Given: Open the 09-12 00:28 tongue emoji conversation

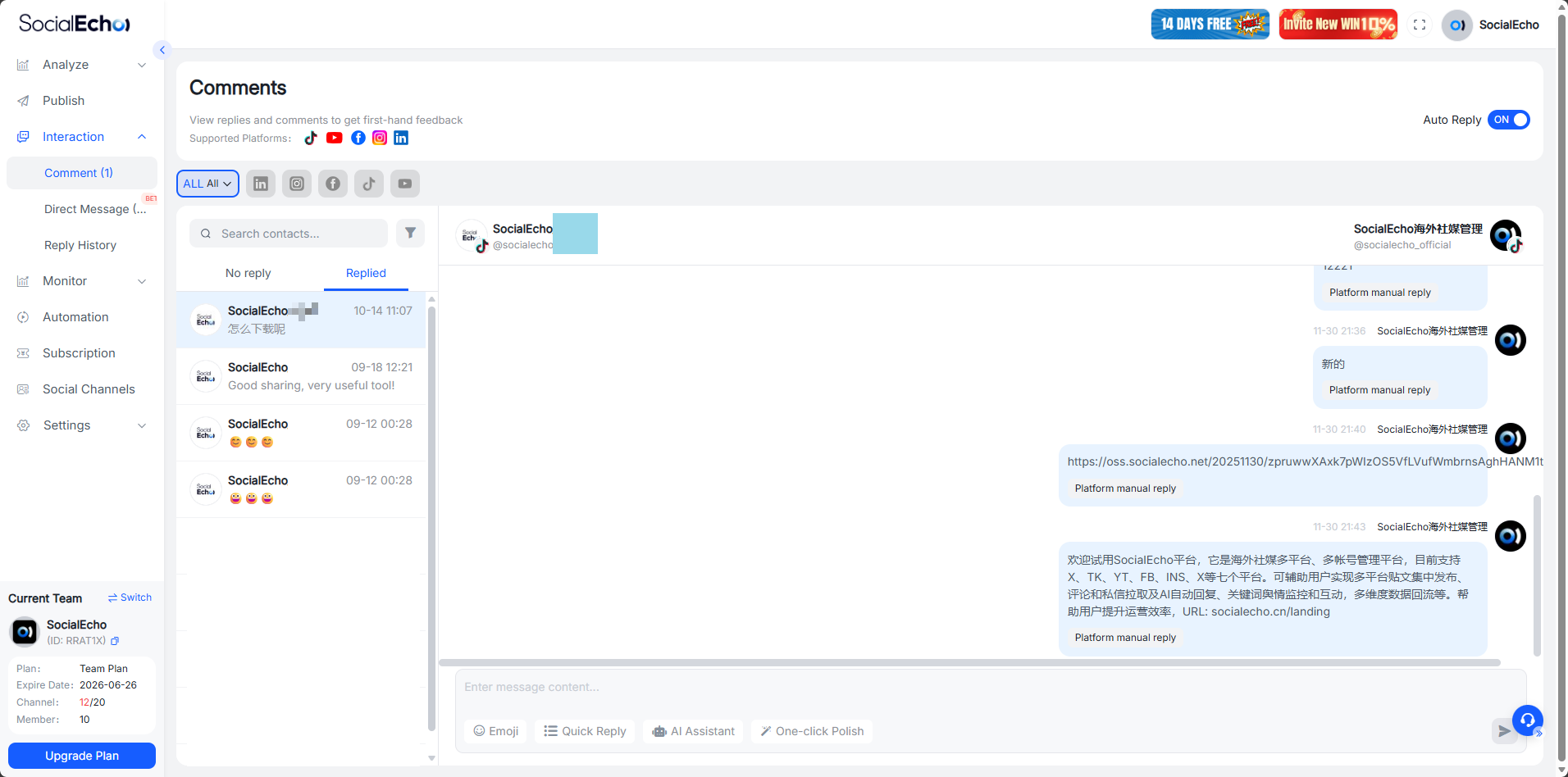Looking at the screenshot, I should click(301, 489).
